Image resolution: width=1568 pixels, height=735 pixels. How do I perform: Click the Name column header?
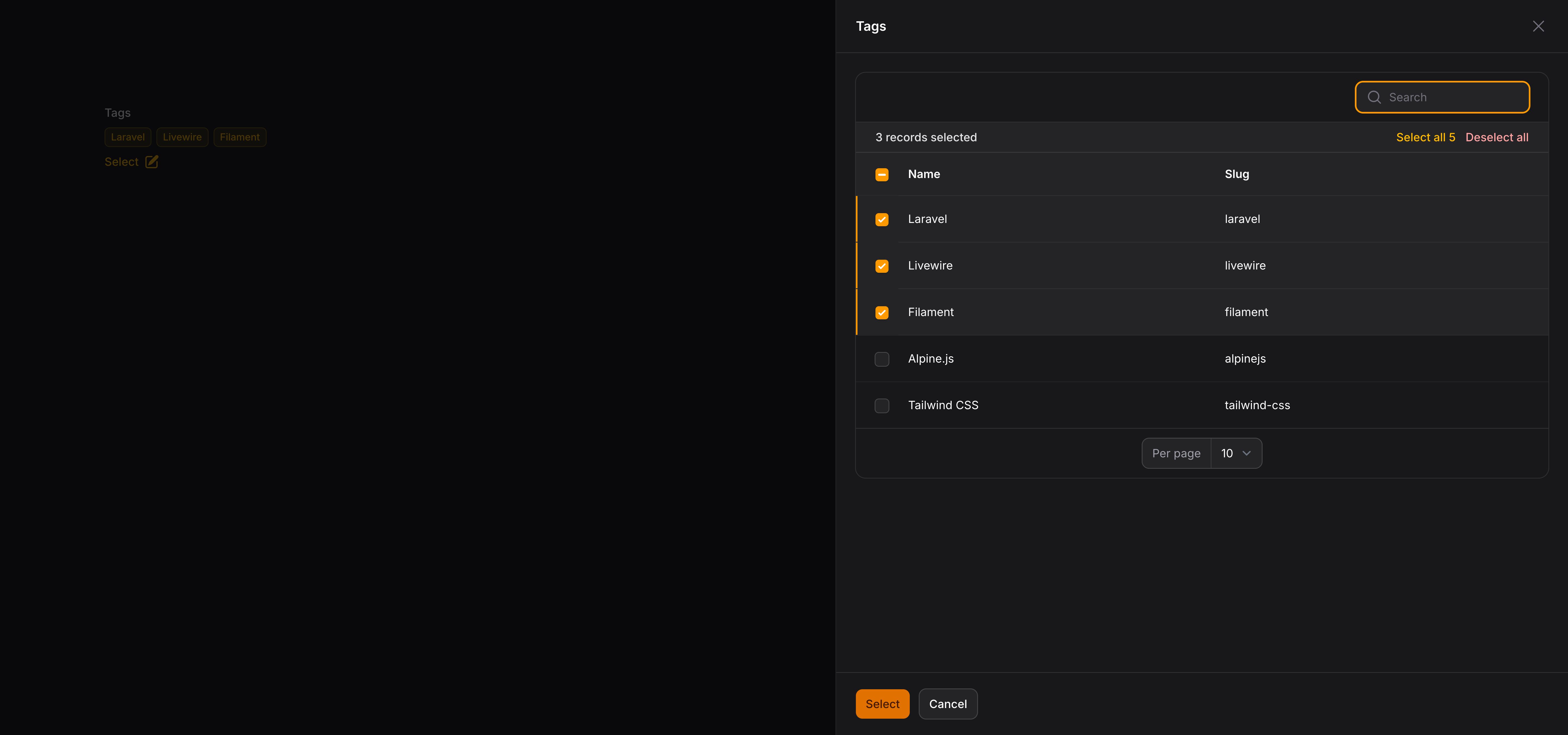click(x=923, y=174)
